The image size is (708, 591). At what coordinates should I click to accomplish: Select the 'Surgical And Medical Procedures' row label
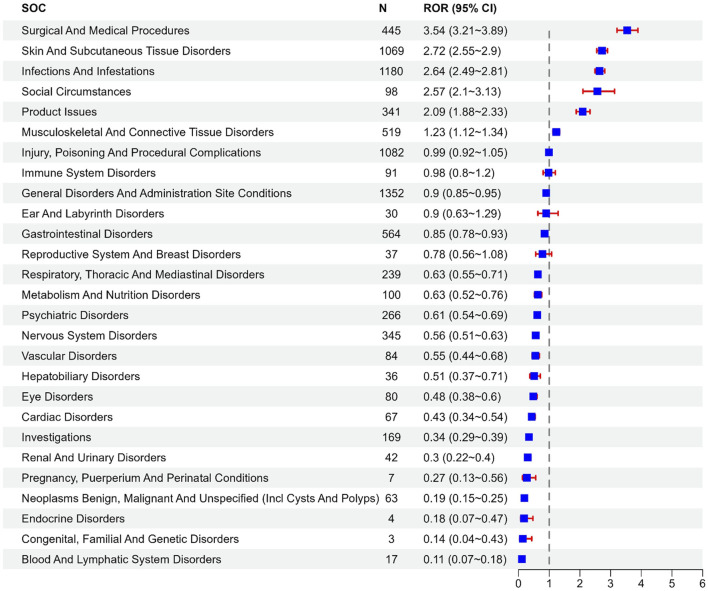(x=105, y=31)
